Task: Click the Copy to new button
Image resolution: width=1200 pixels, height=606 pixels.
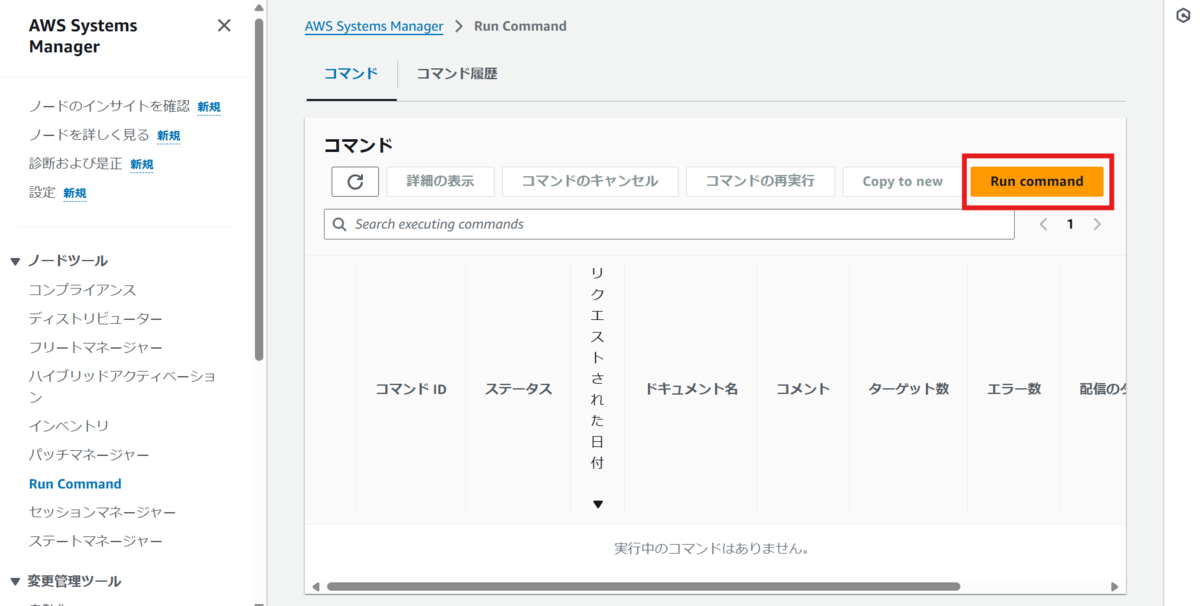Action: (902, 181)
